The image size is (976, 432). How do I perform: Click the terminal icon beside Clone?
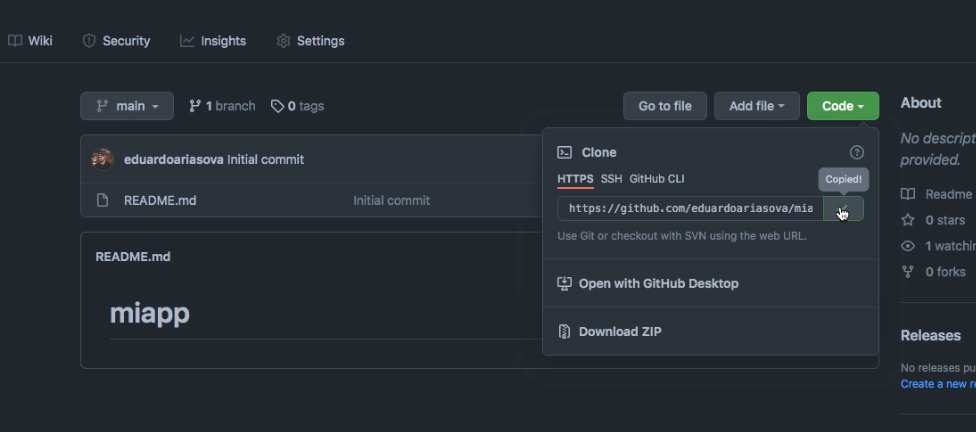tap(565, 153)
